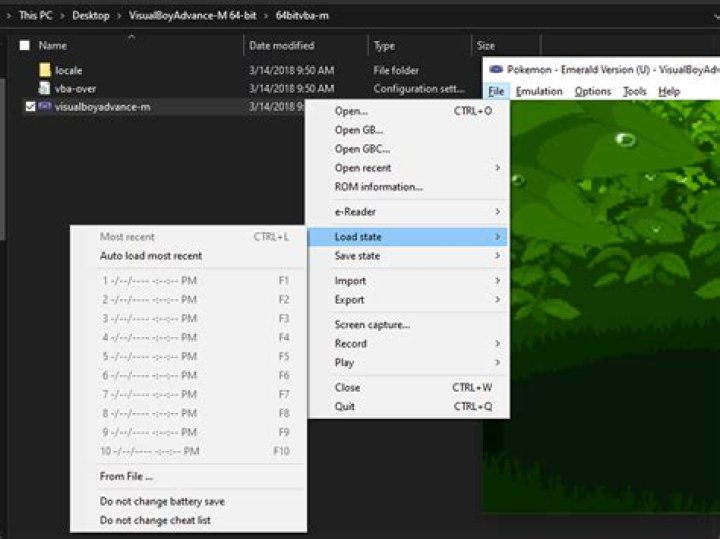Click the vba-over configuration file icon
720x539 pixels.
click(x=45, y=88)
